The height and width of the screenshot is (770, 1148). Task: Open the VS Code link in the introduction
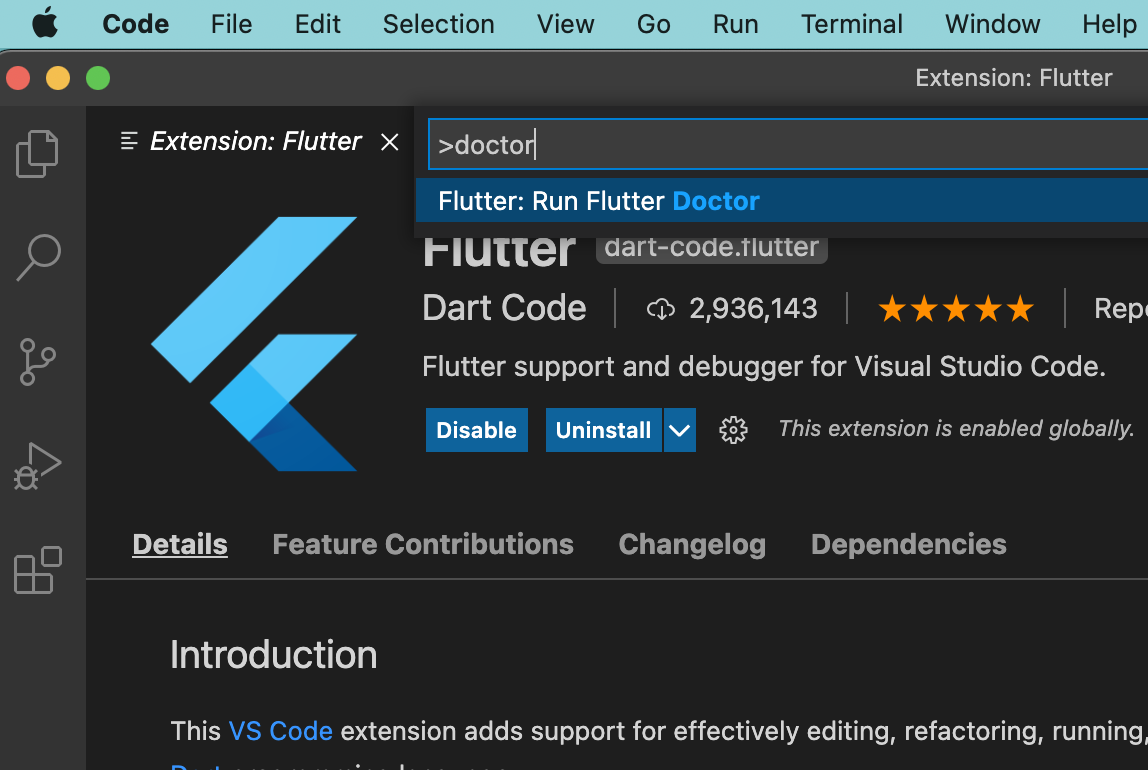[281, 731]
